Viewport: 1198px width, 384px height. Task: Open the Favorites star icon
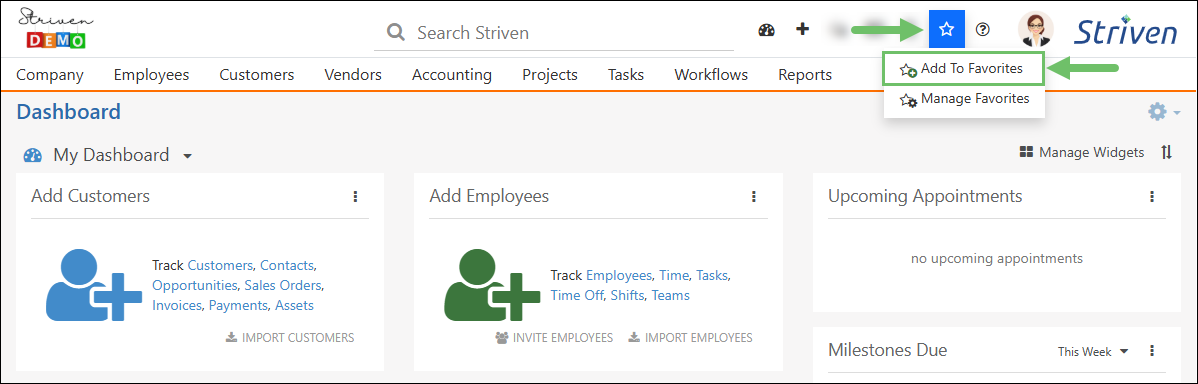tap(947, 30)
